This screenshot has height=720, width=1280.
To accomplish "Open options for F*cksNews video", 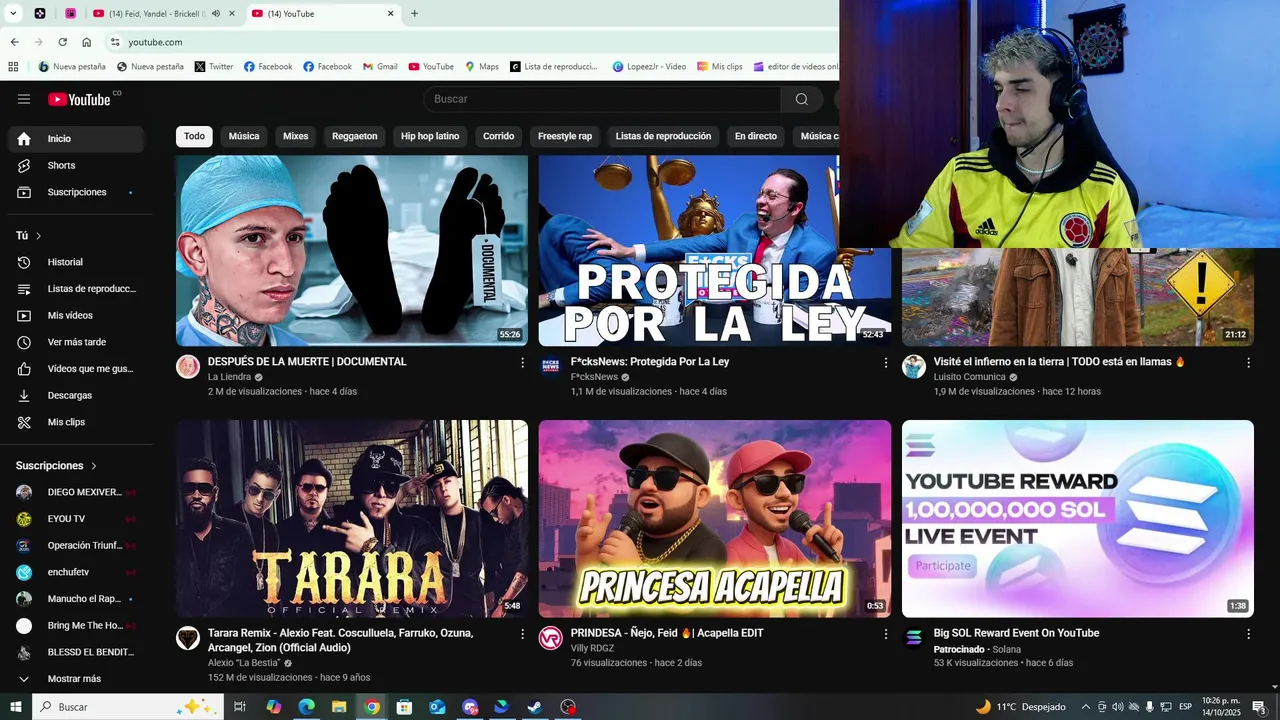I will point(885,363).
